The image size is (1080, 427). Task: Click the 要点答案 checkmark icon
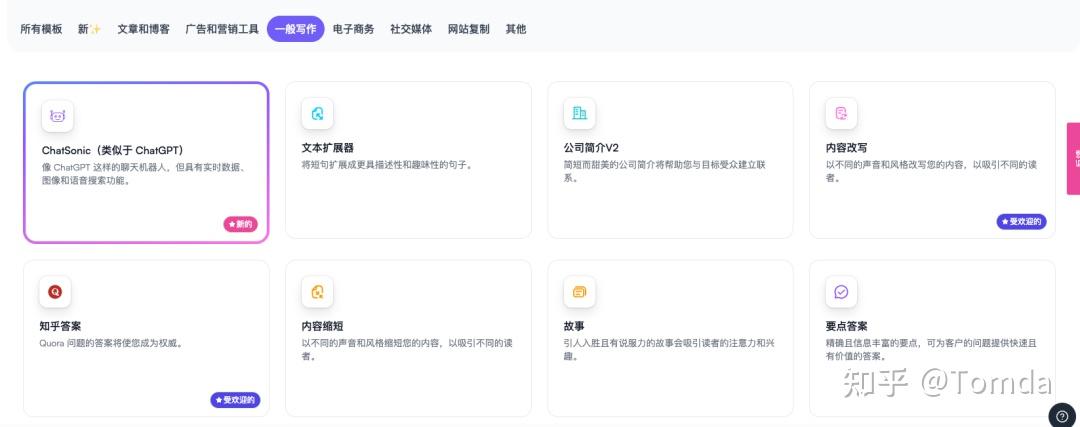841,292
